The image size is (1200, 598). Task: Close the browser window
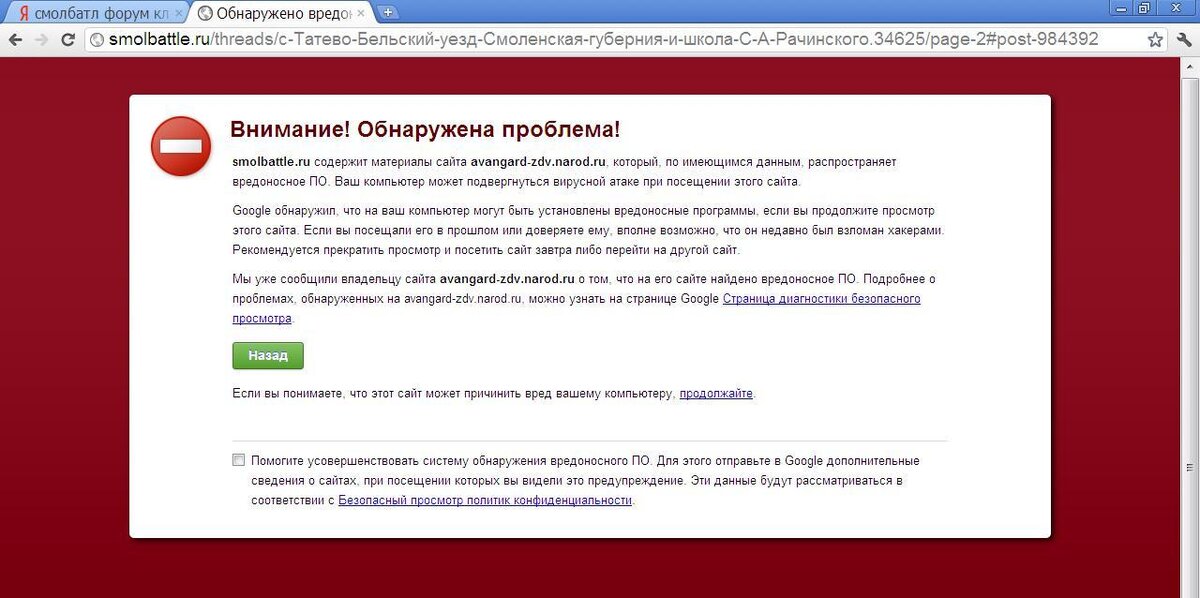1176,7
